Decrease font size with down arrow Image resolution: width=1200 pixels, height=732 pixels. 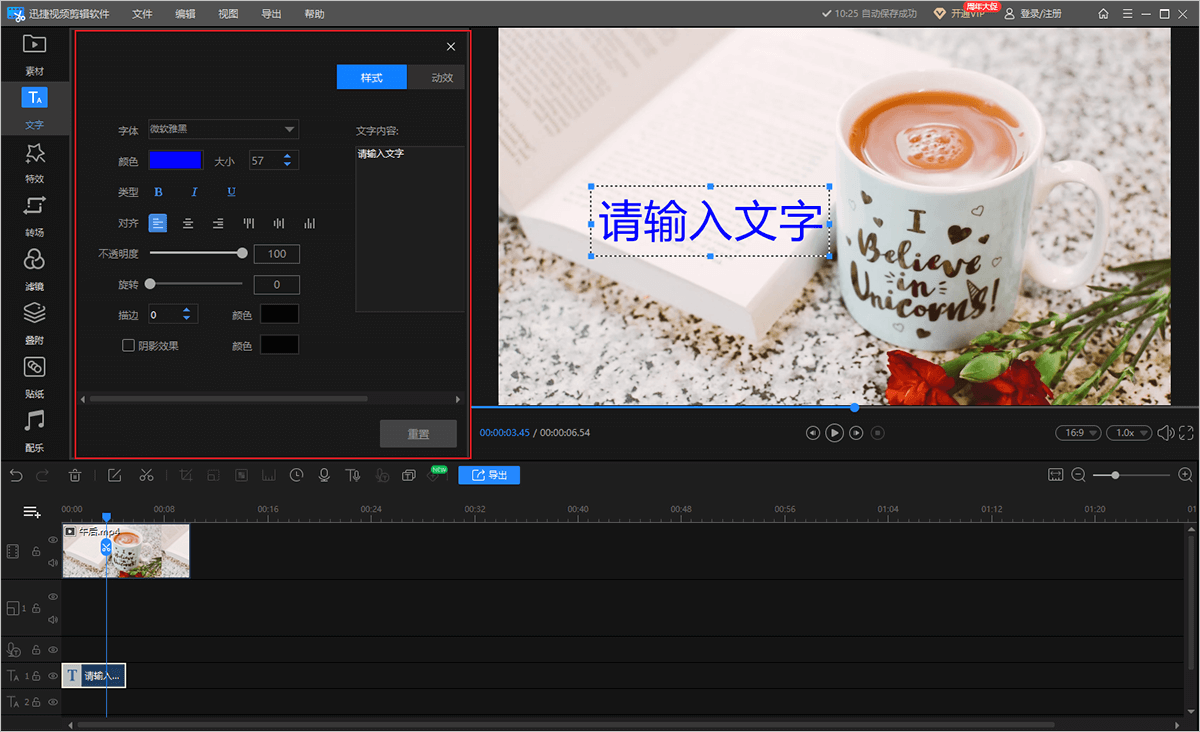tap(288, 165)
